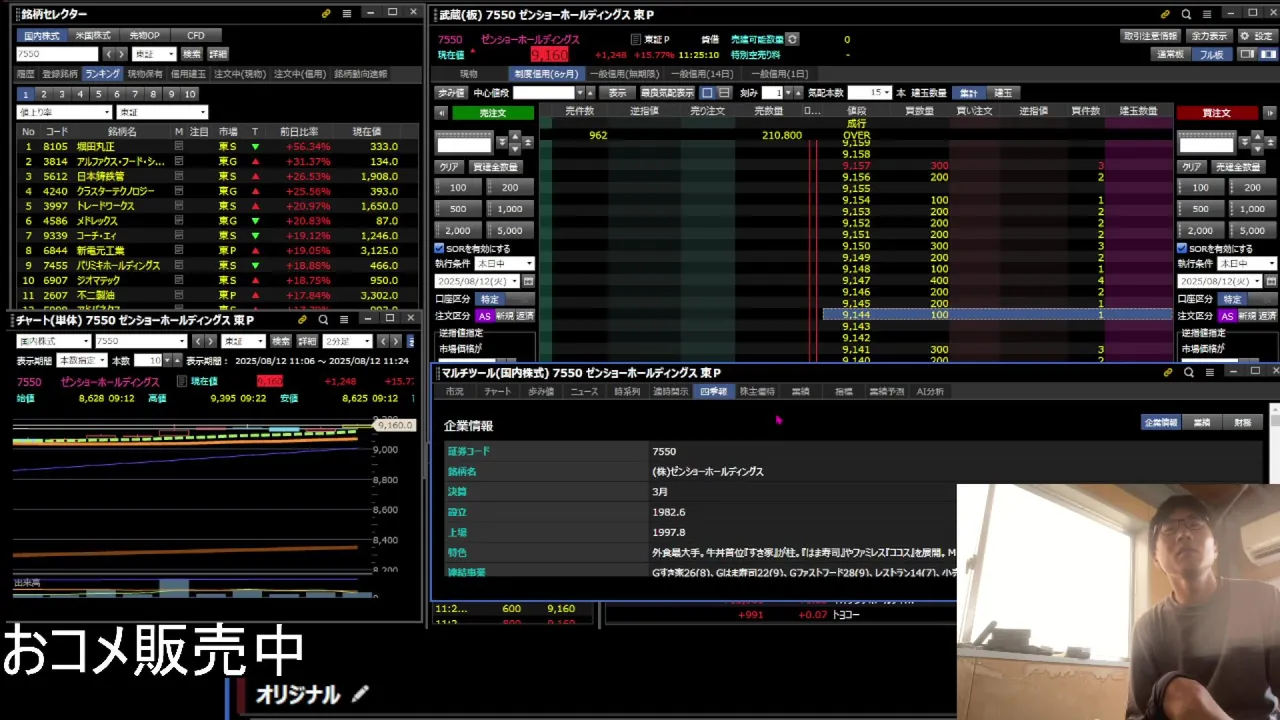Open 執行条件 本日中 dropdown in sell panel
1280x720 pixels.
click(504, 264)
